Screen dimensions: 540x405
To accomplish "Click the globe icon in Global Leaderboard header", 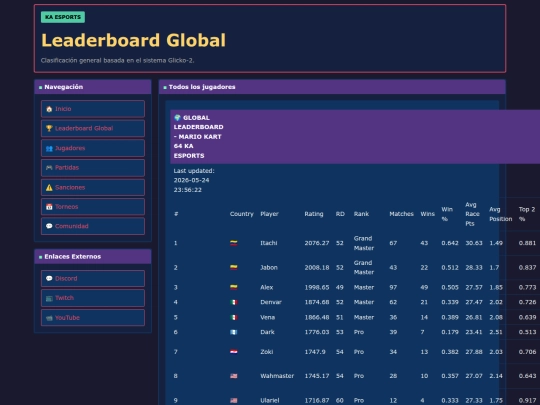I will [x=177, y=117].
